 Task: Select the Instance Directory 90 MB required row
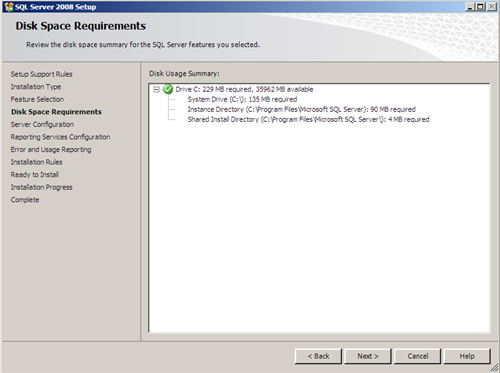[301, 109]
